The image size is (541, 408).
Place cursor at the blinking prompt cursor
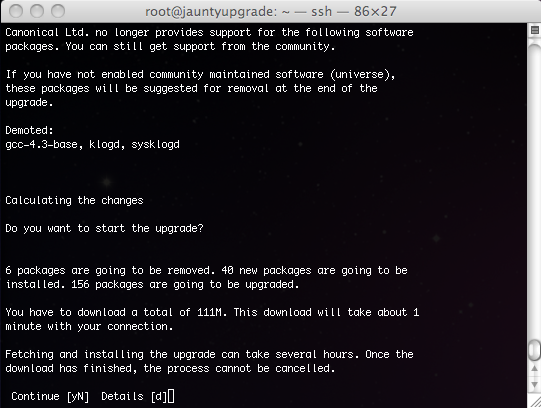pos(171,396)
